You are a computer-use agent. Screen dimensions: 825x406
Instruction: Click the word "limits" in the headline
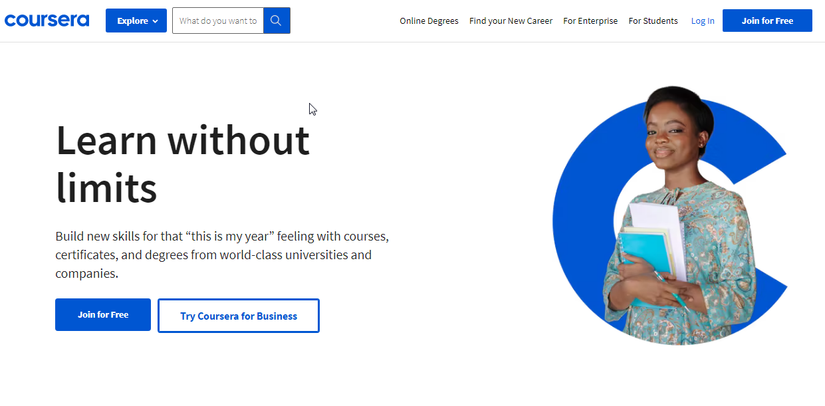click(x=106, y=187)
